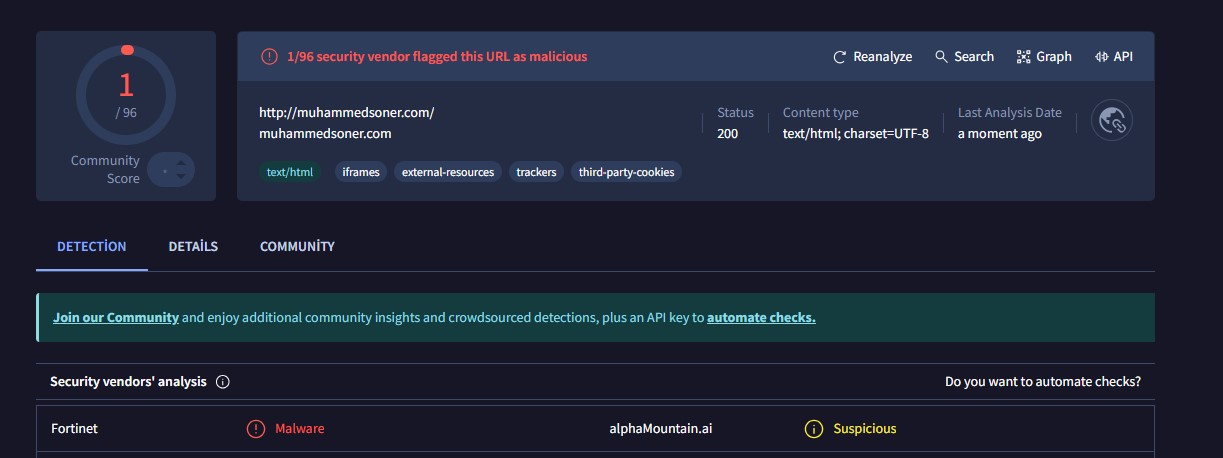The width and height of the screenshot is (1223, 458).
Task: Open the COMMUNITY tab
Action: click(297, 246)
